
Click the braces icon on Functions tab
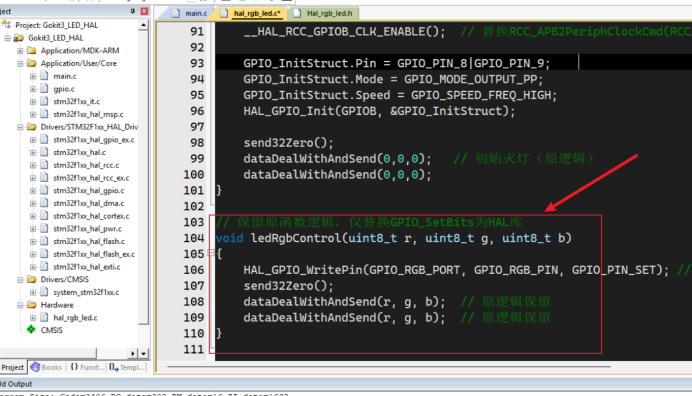74,367
